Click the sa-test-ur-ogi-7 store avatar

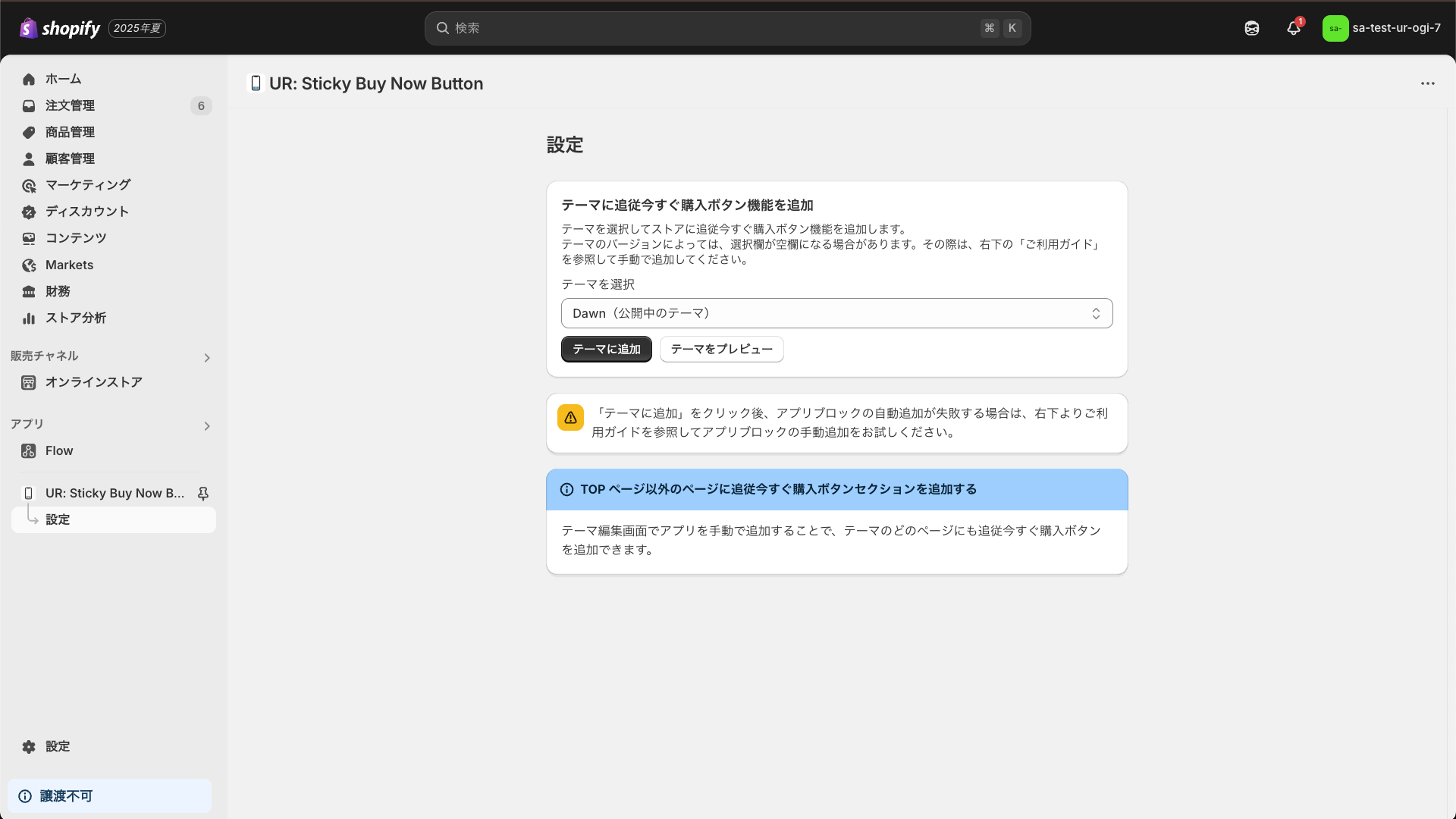(x=1335, y=28)
